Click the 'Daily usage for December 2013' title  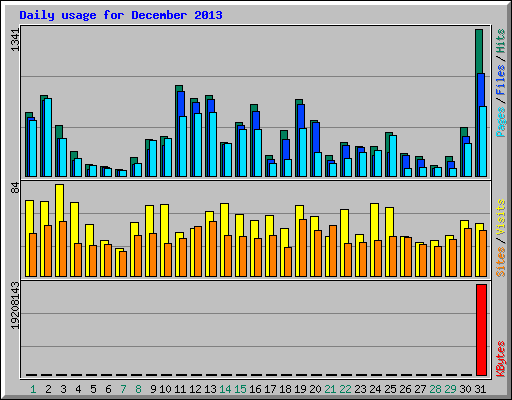tap(121, 15)
